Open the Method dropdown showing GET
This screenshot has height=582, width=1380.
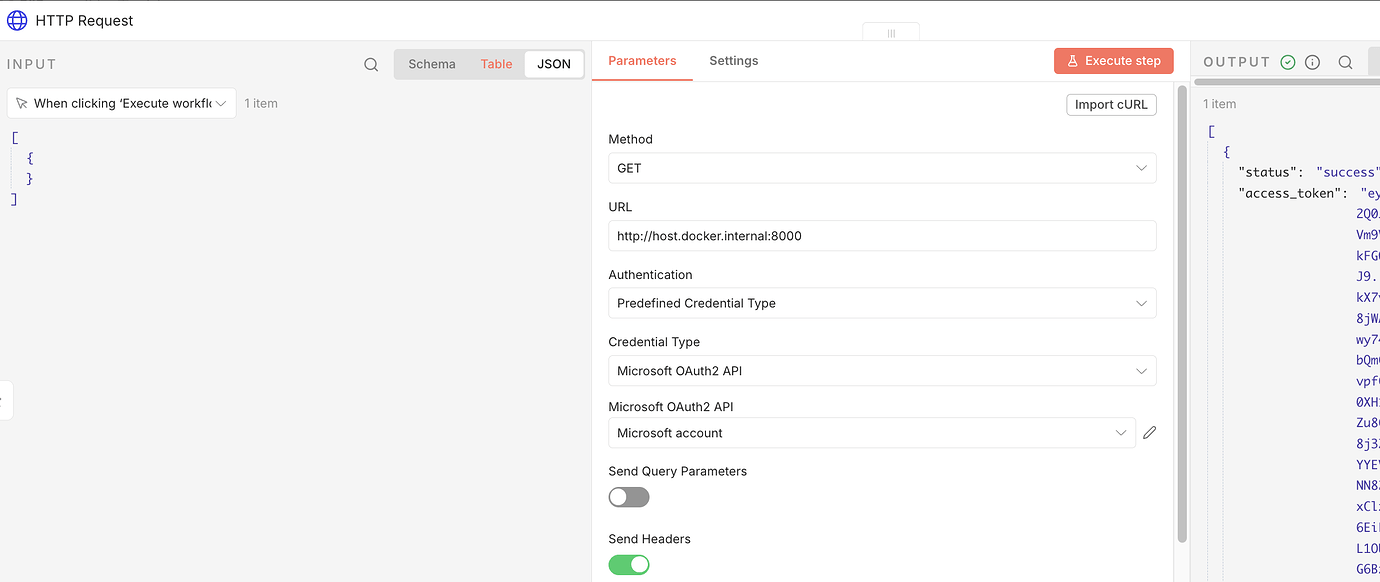click(x=881, y=168)
